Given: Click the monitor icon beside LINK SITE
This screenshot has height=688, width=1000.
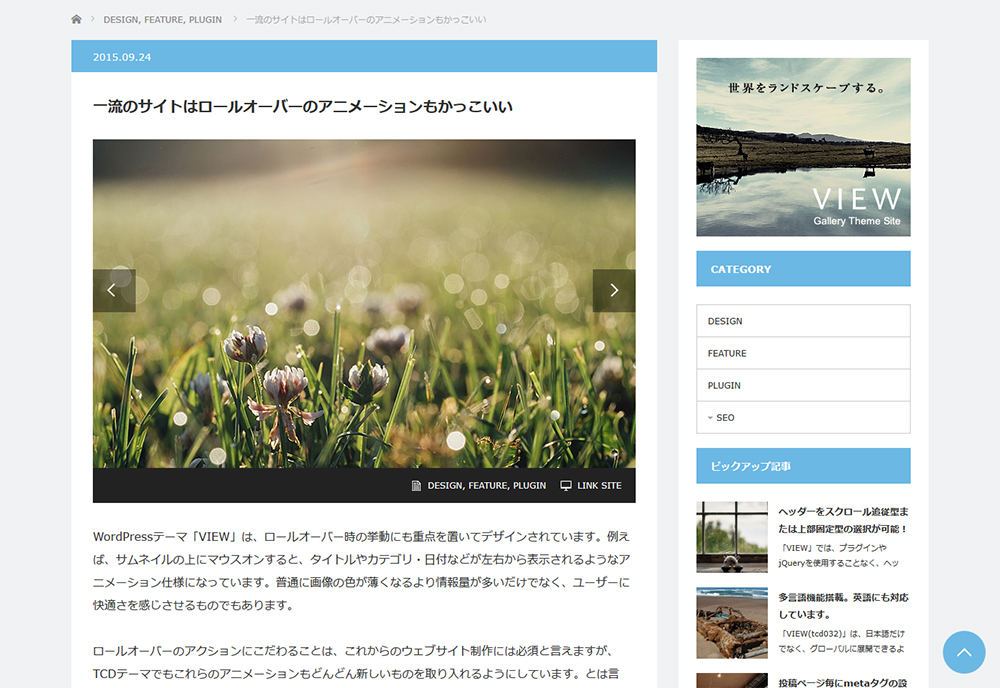Looking at the screenshot, I should tap(566, 486).
